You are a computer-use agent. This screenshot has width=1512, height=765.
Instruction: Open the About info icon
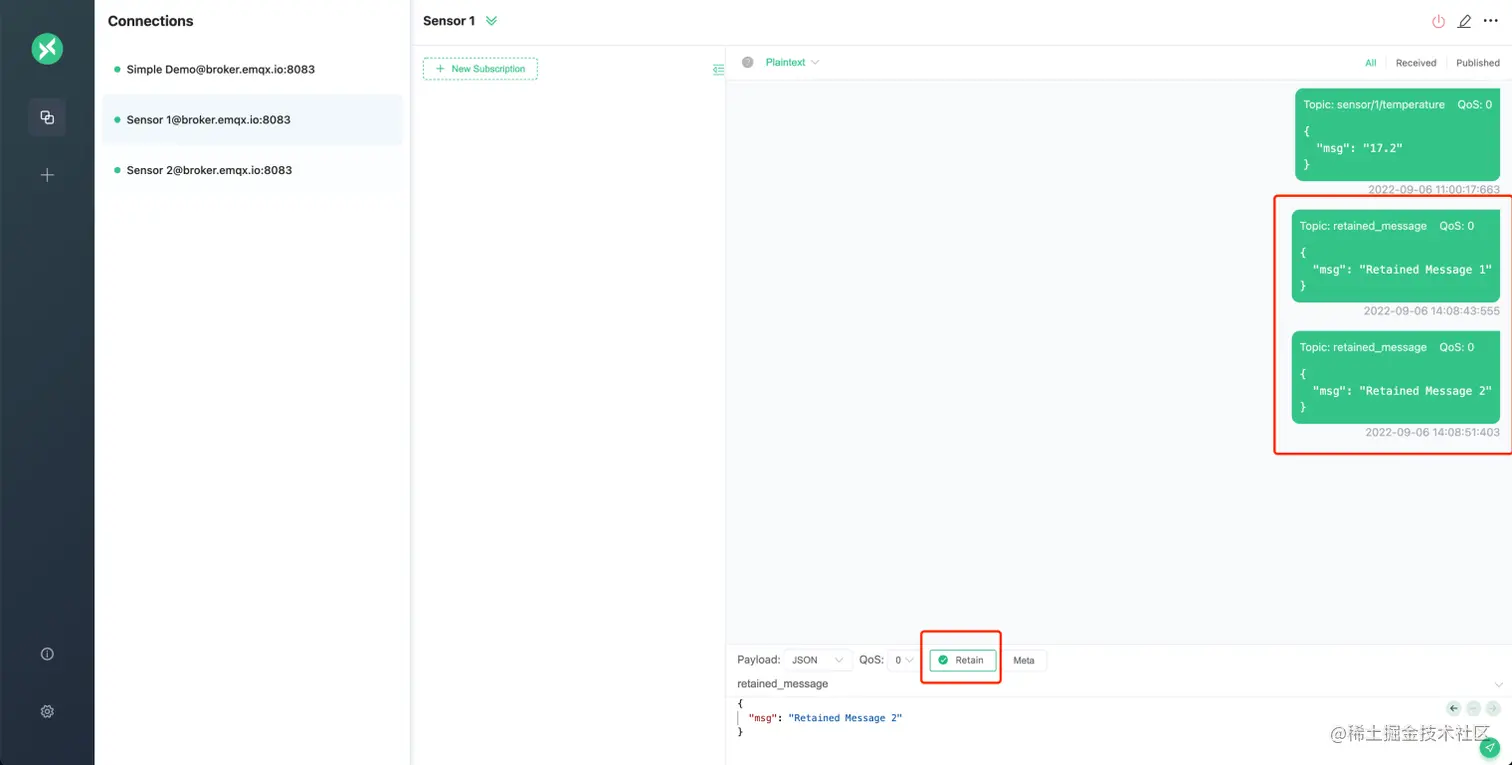(47, 653)
